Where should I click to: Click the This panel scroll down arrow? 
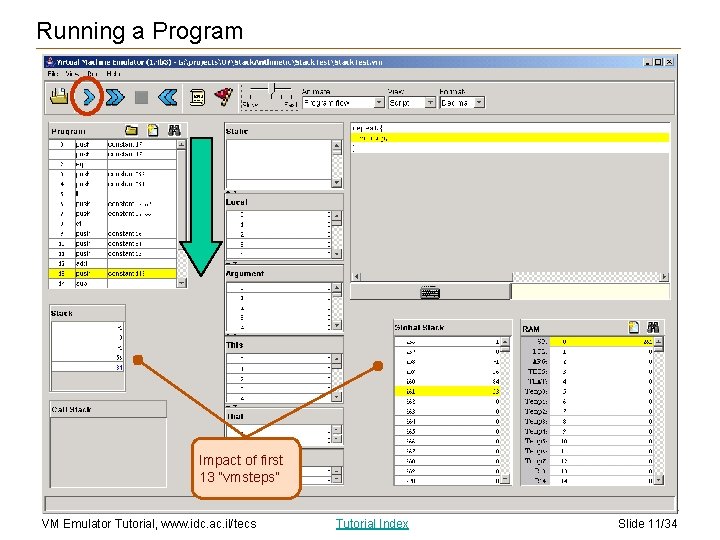[x=337, y=396]
